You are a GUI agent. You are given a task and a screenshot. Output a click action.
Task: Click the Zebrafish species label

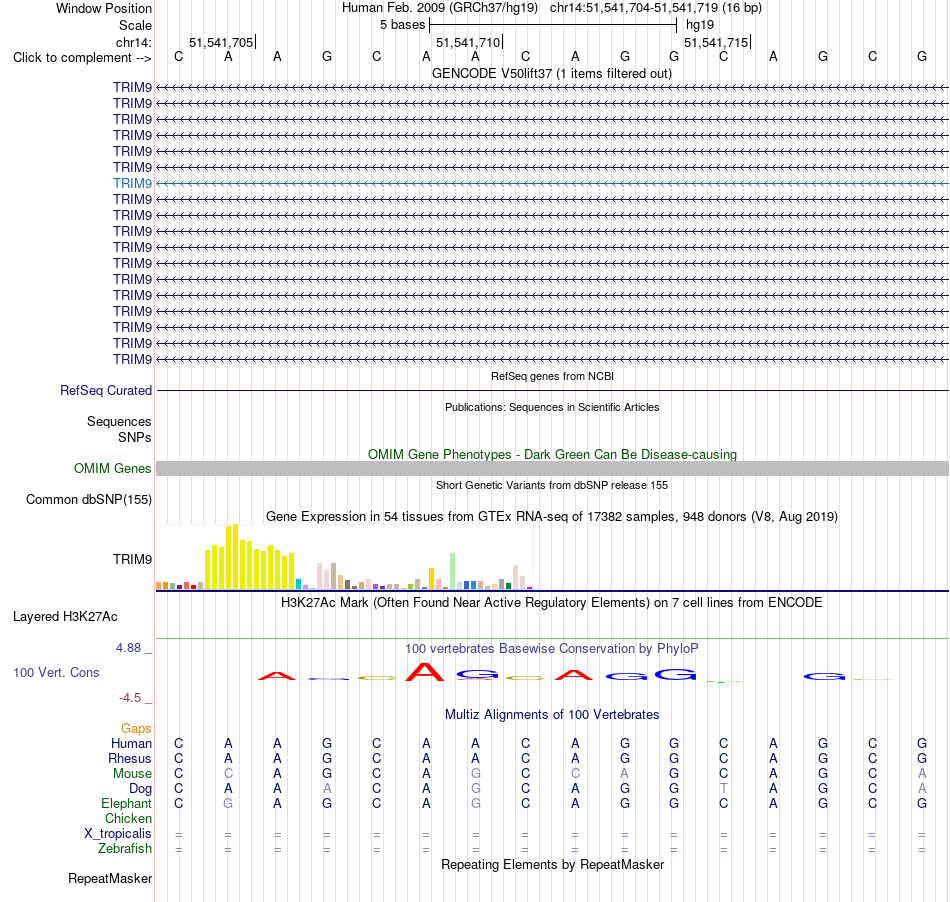click(x=125, y=849)
